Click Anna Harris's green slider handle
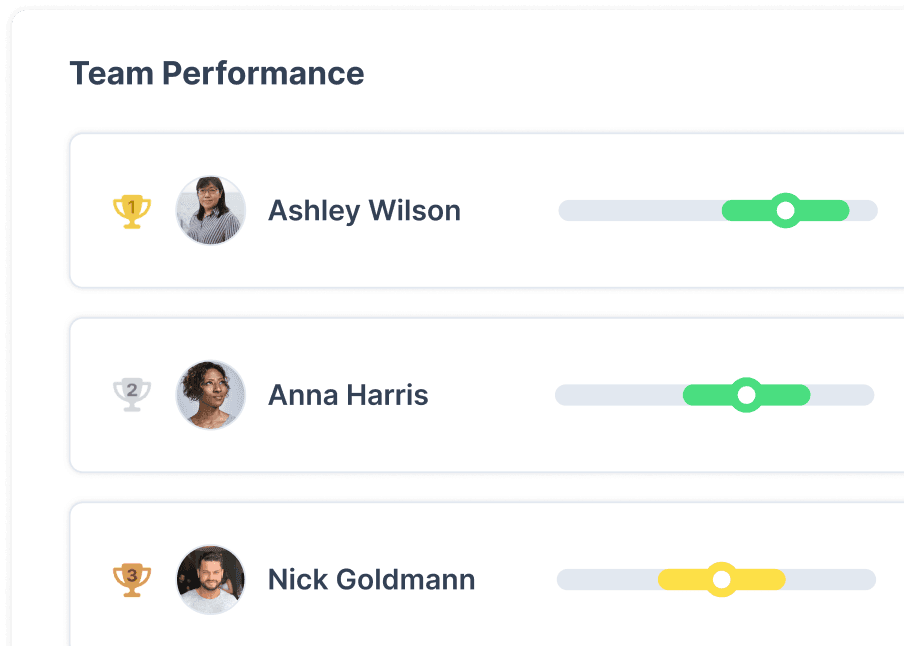 pyautogui.click(x=747, y=394)
